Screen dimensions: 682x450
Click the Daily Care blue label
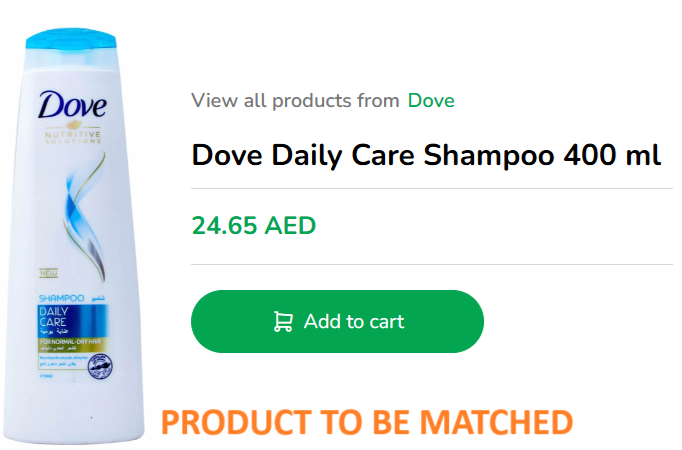point(72,321)
